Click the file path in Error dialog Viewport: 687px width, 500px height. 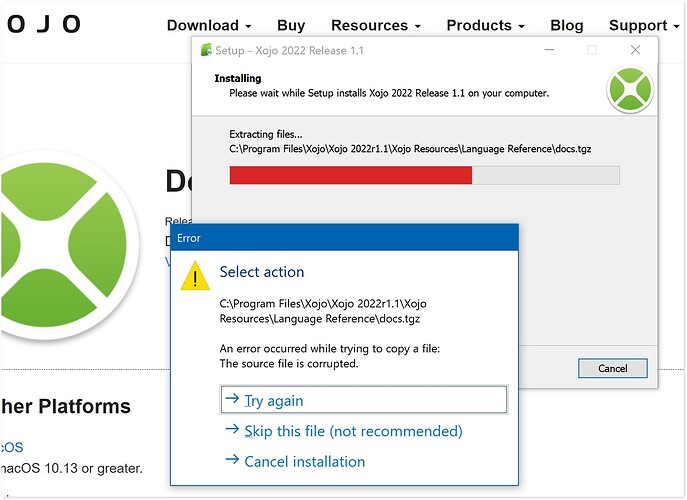pos(323,311)
